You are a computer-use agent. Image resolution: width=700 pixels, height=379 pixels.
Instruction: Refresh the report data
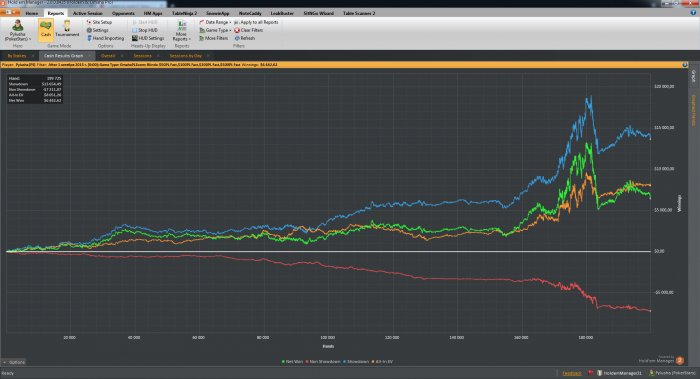tap(245, 38)
